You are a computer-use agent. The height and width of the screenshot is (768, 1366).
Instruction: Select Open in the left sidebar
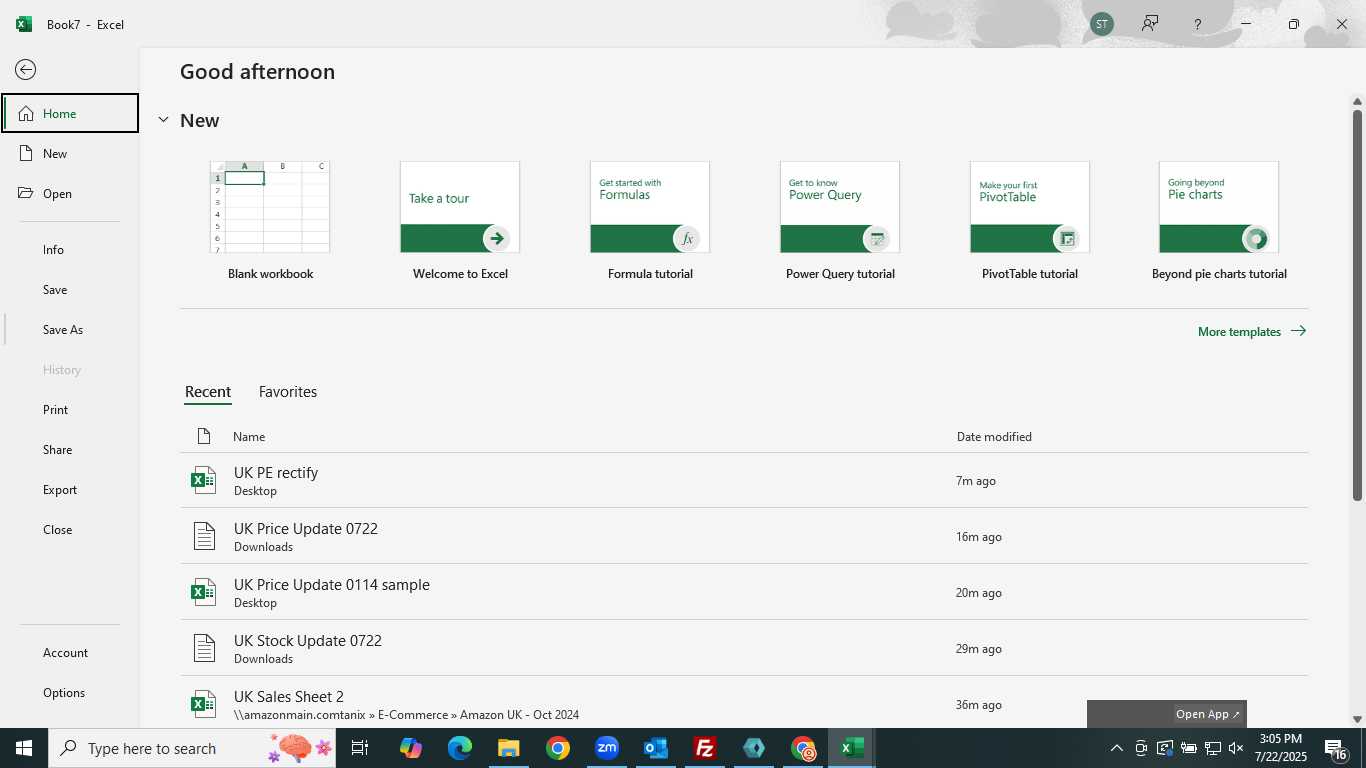point(70,193)
